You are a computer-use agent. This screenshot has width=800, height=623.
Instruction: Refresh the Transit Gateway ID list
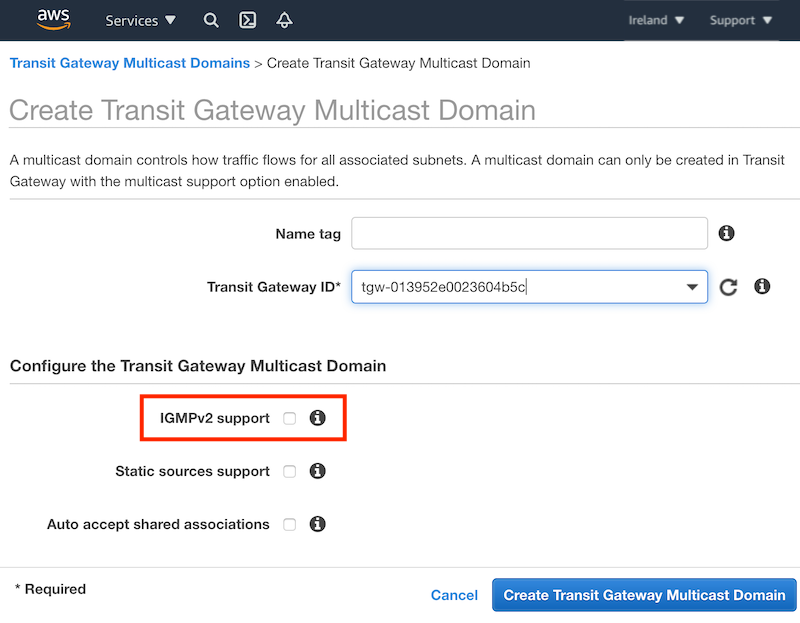click(x=728, y=287)
